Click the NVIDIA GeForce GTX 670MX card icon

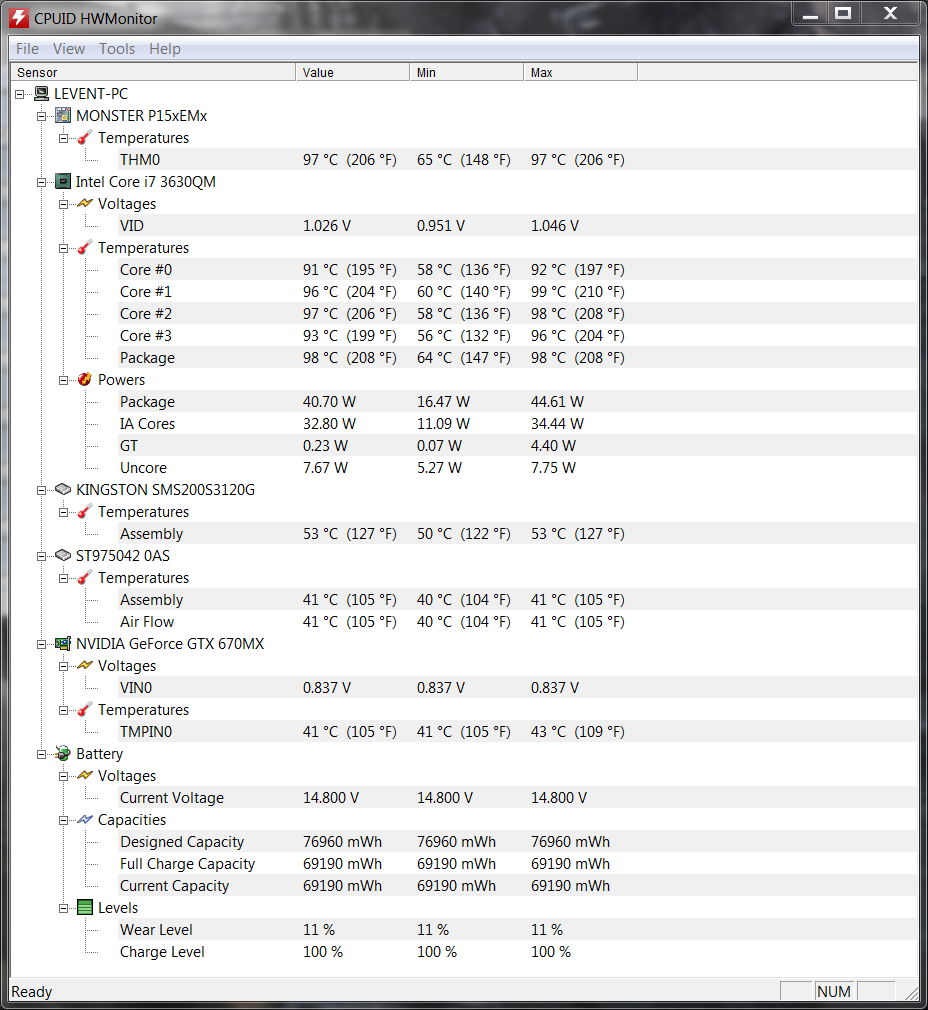pos(63,643)
